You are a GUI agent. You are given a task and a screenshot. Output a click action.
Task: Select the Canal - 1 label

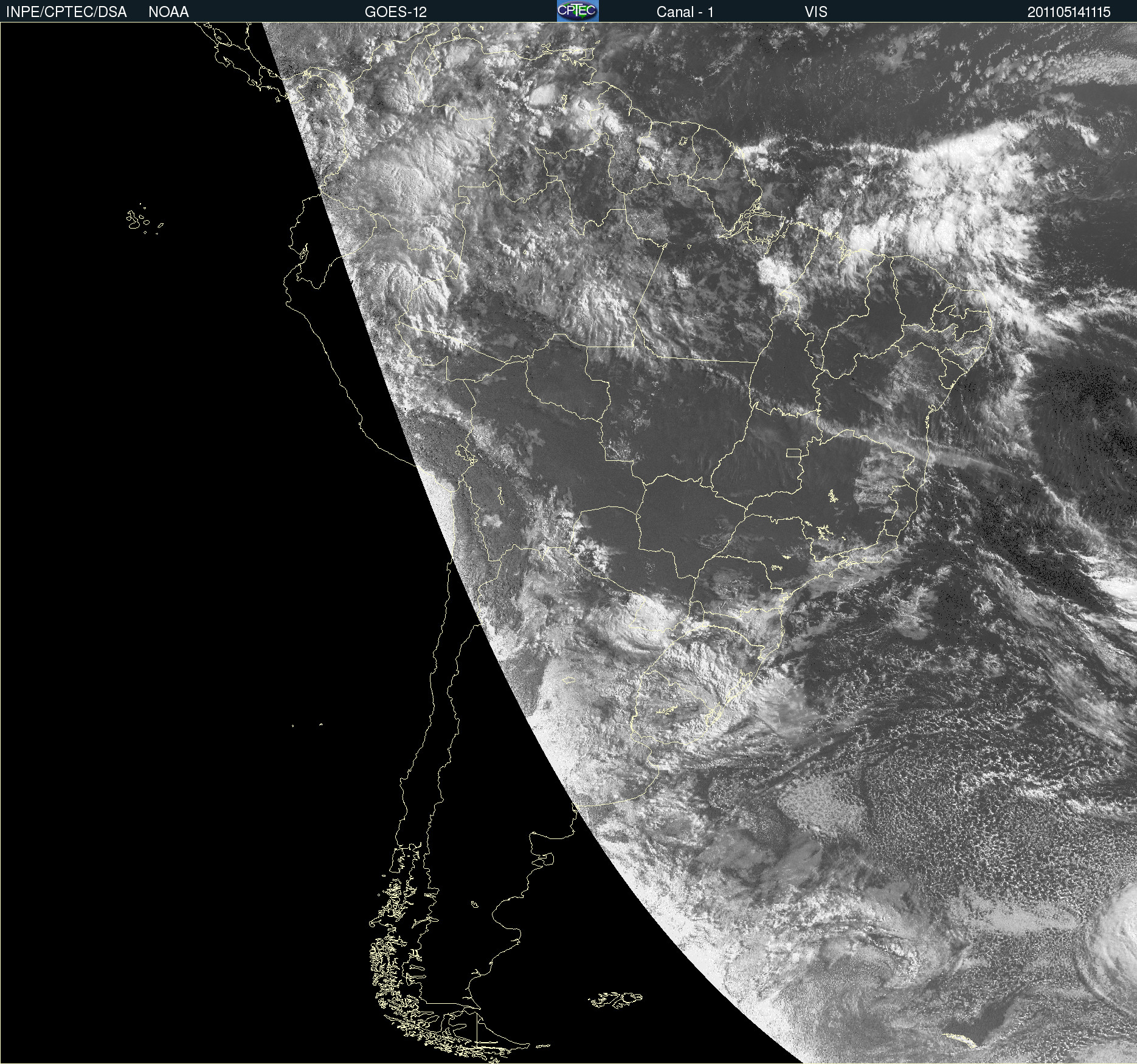685,12
